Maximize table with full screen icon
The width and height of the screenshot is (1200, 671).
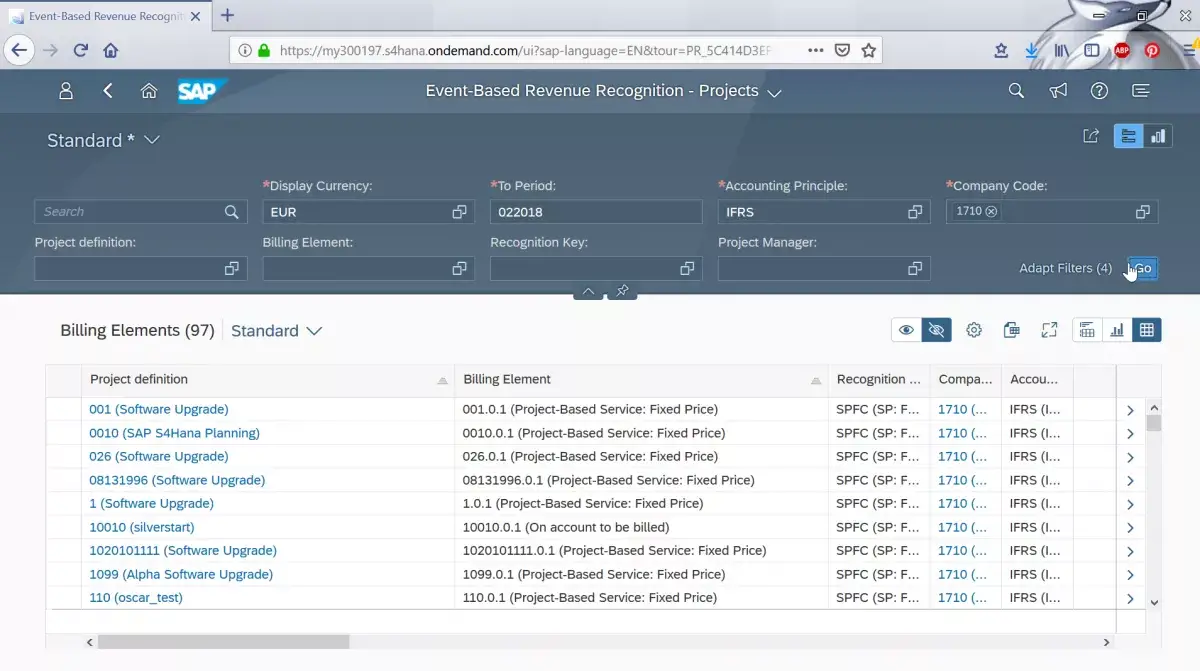click(1049, 330)
